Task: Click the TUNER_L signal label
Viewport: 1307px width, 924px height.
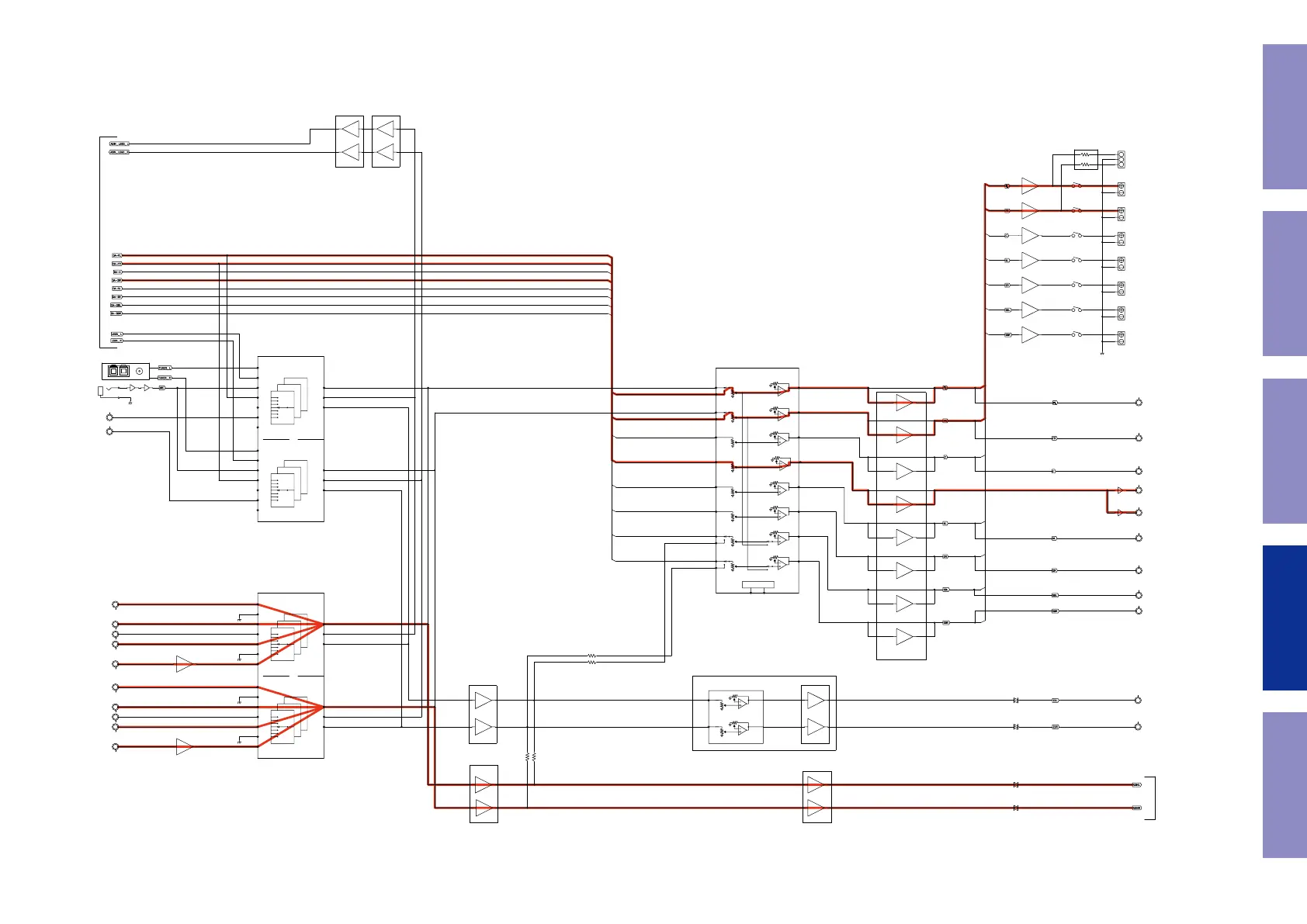Action: (165, 368)
